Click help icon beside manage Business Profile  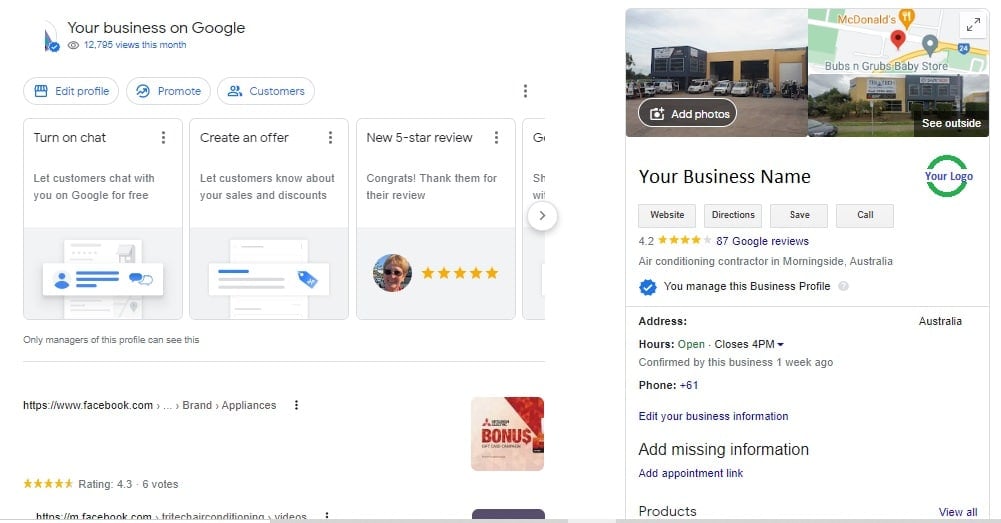click(x=843, y=286)
